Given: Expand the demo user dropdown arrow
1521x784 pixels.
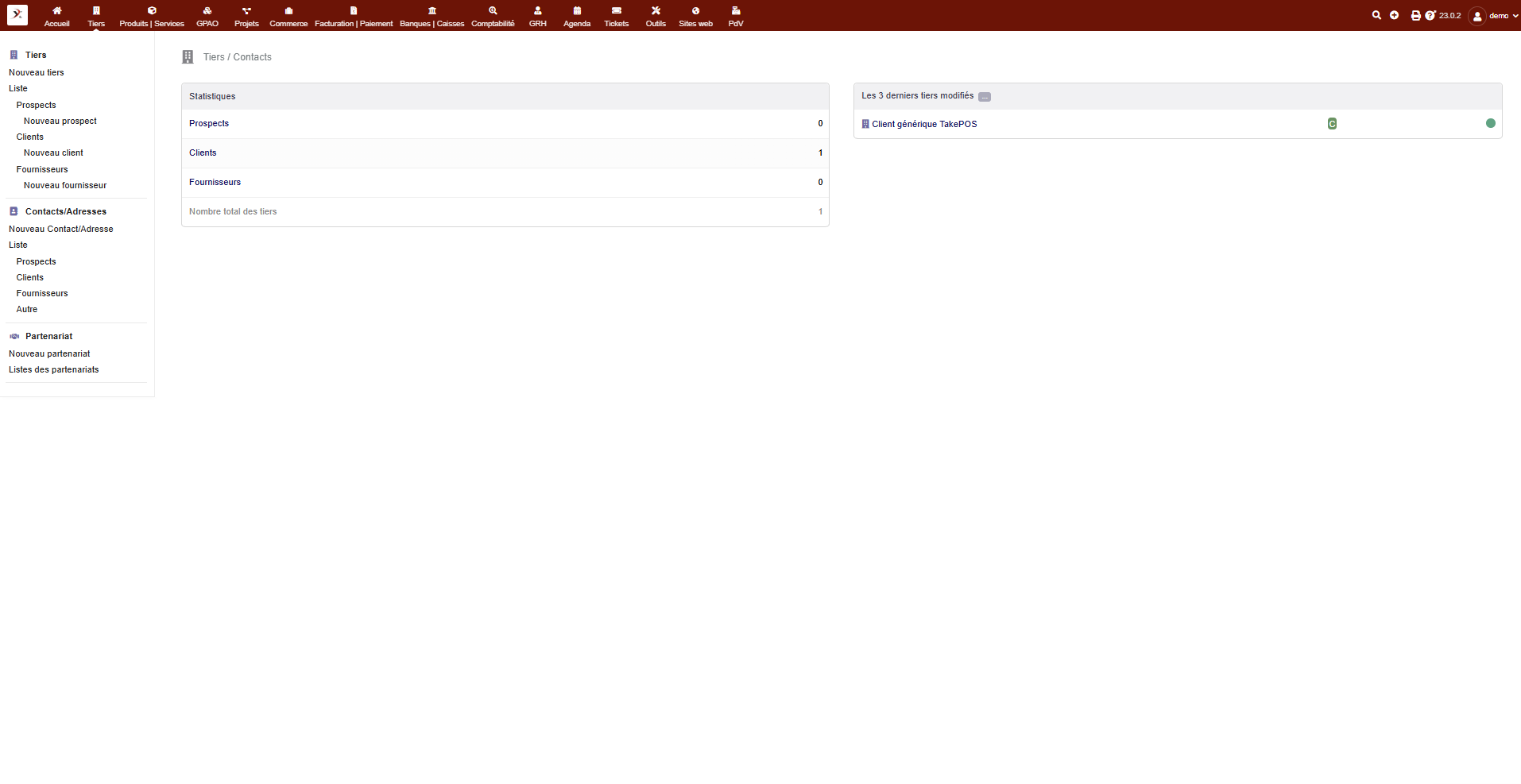Looking at the screenshot, I should (1515, 16).
